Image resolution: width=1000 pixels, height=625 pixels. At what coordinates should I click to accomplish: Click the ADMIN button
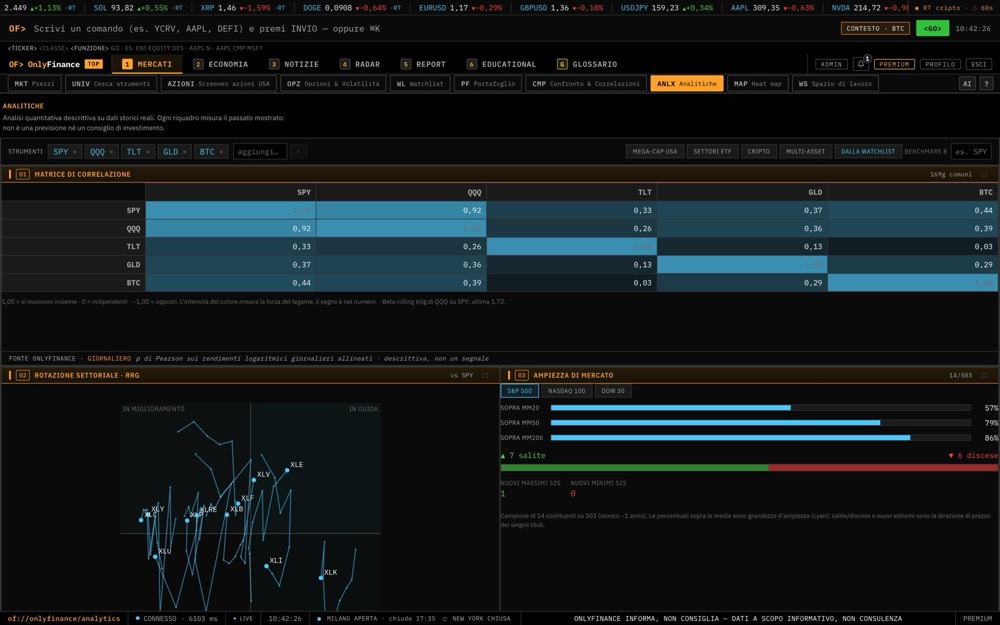831,64
